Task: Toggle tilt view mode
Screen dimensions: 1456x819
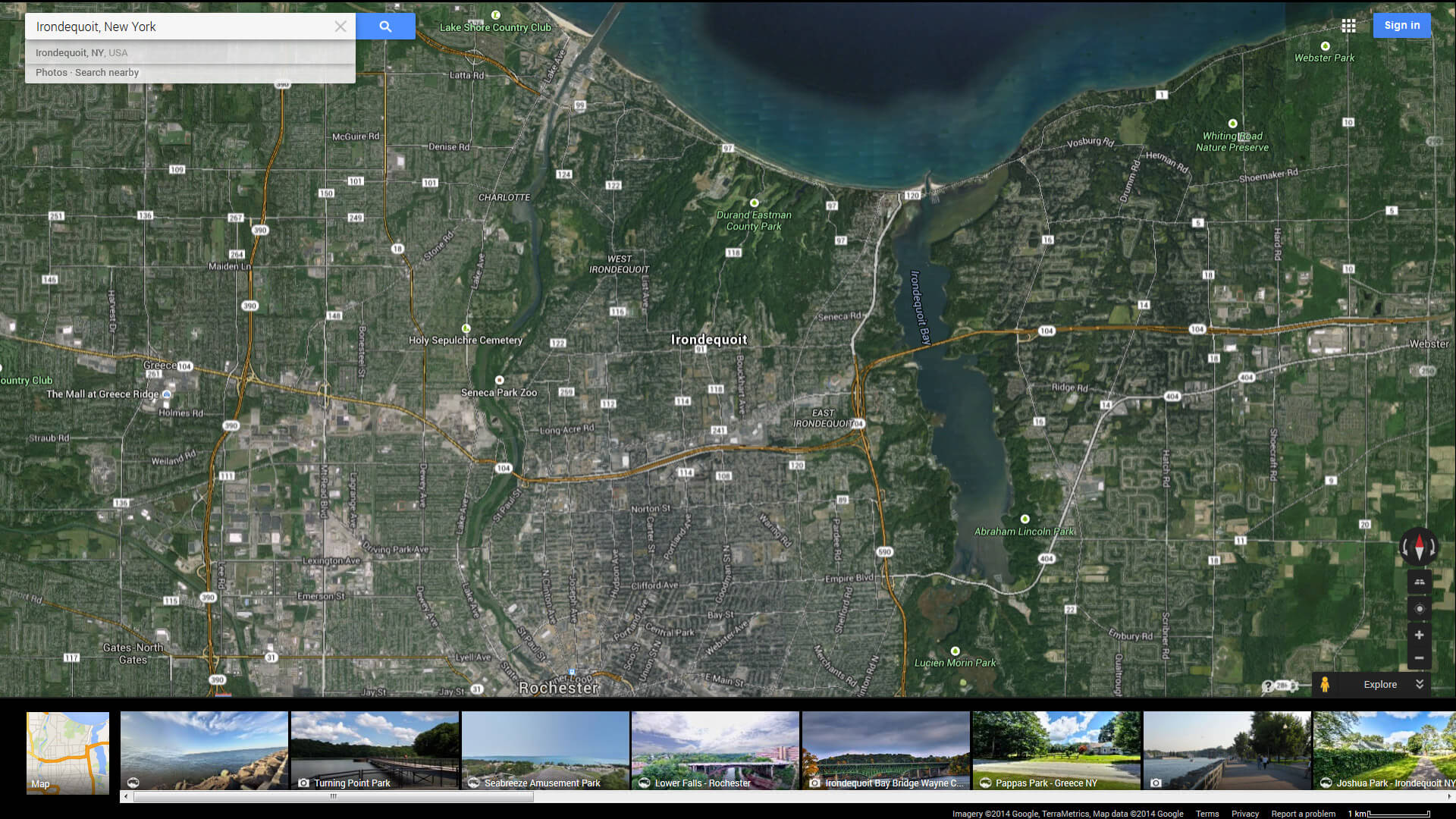Action: click(x=1420, y=582)
